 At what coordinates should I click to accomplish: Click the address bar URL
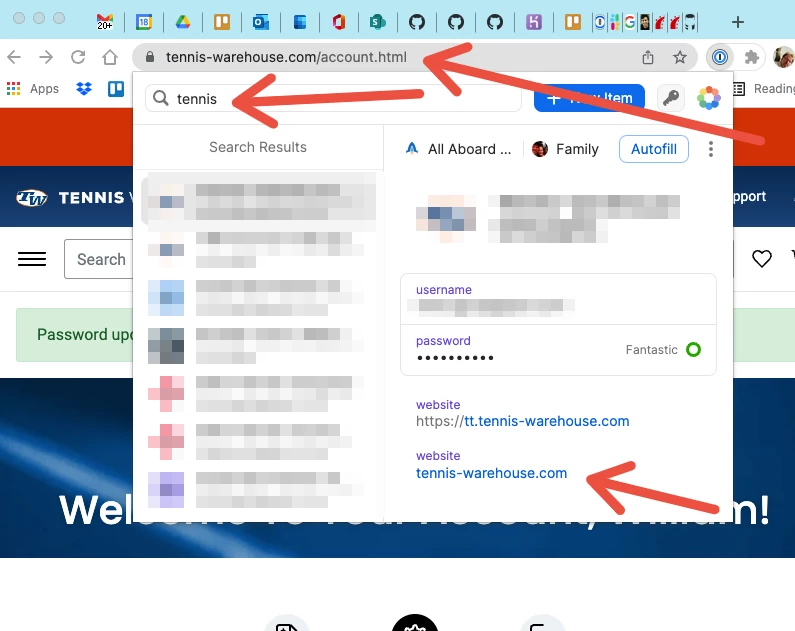click(286, 57)
